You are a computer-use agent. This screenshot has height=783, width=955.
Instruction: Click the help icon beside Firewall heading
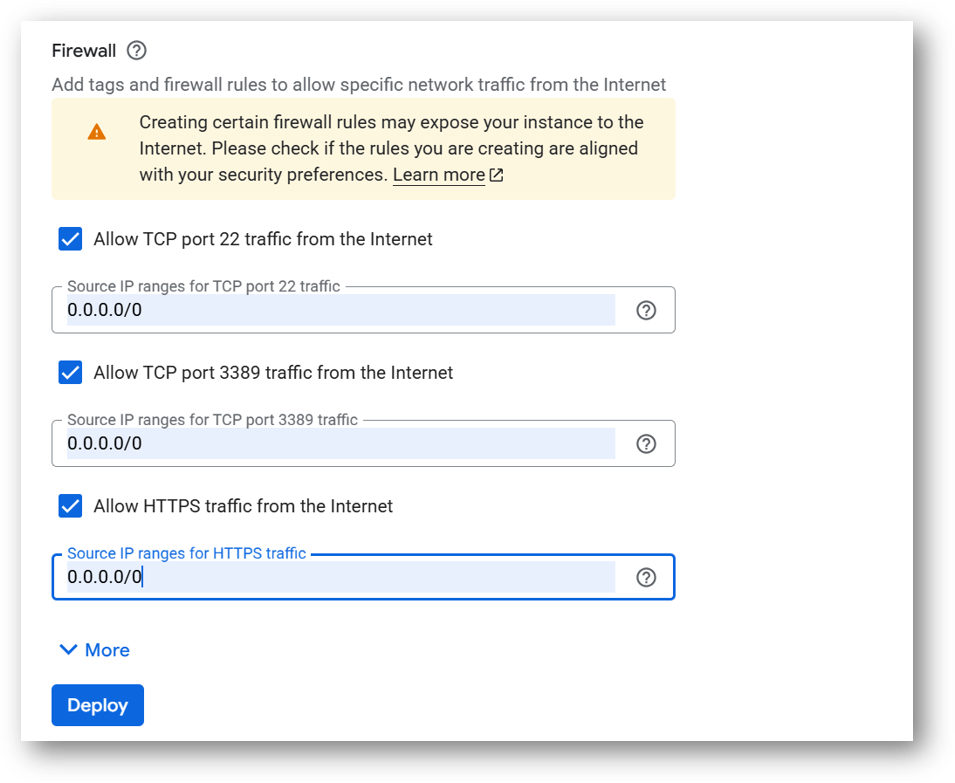(x=137, y=50)
